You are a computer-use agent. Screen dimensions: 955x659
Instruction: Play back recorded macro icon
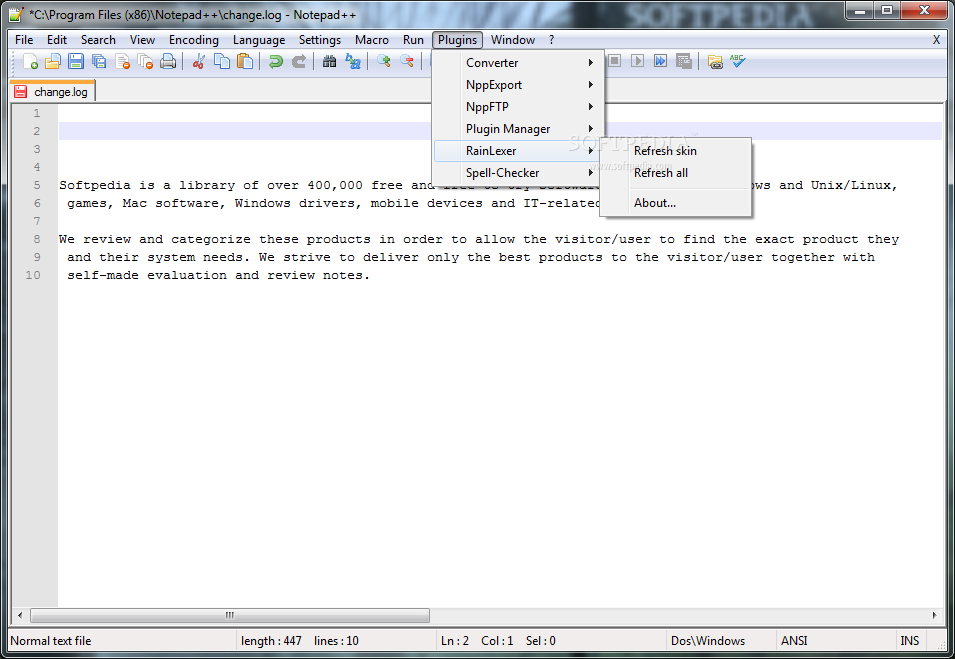637,61
